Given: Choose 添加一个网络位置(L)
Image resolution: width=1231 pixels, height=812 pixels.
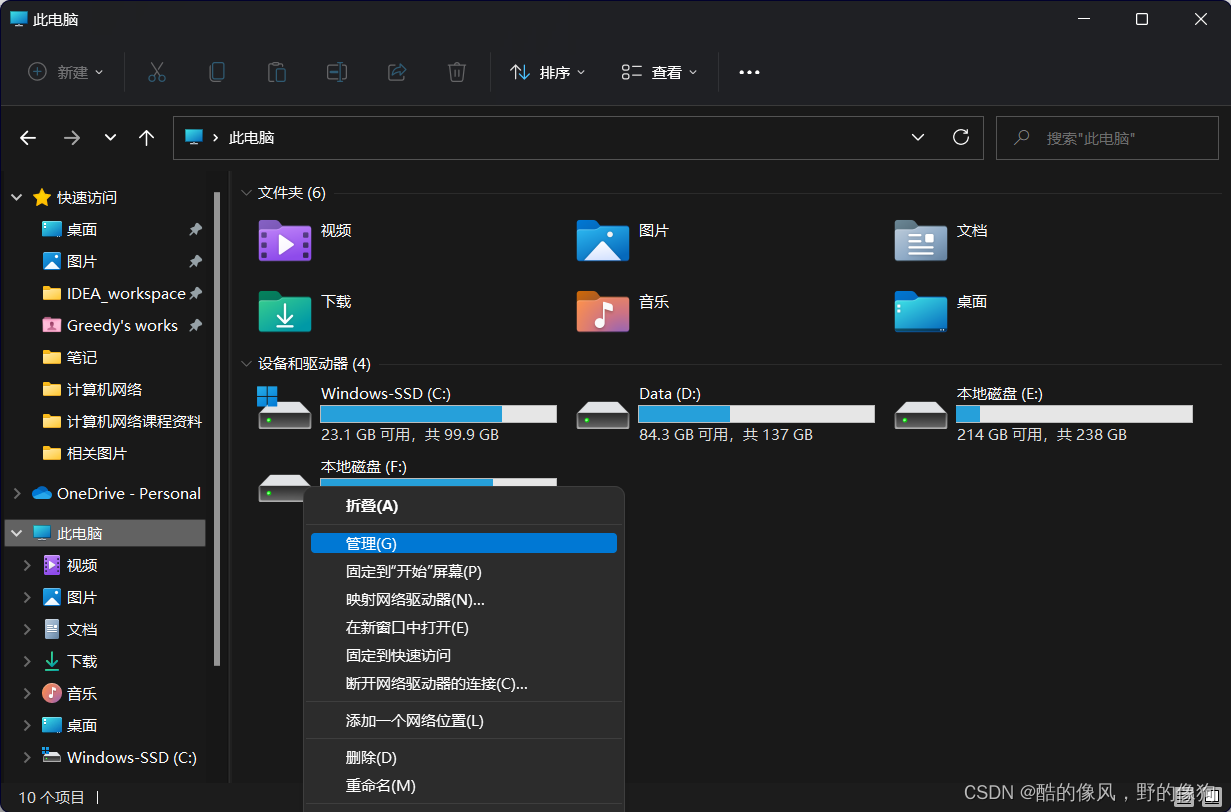Looking at the screenshot, I should [x=464, y=720].
